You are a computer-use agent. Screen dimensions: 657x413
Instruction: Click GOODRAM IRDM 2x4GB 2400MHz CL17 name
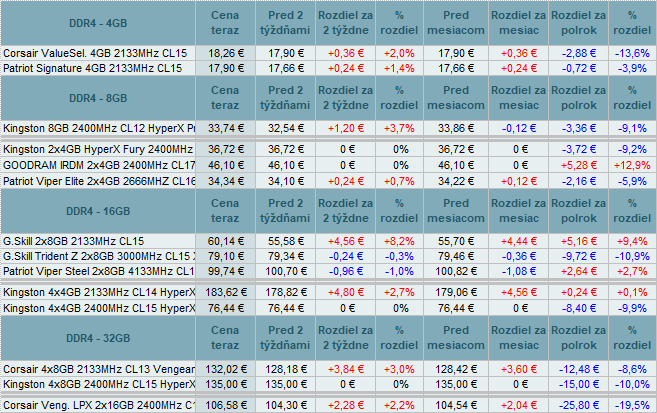(99, 165)
